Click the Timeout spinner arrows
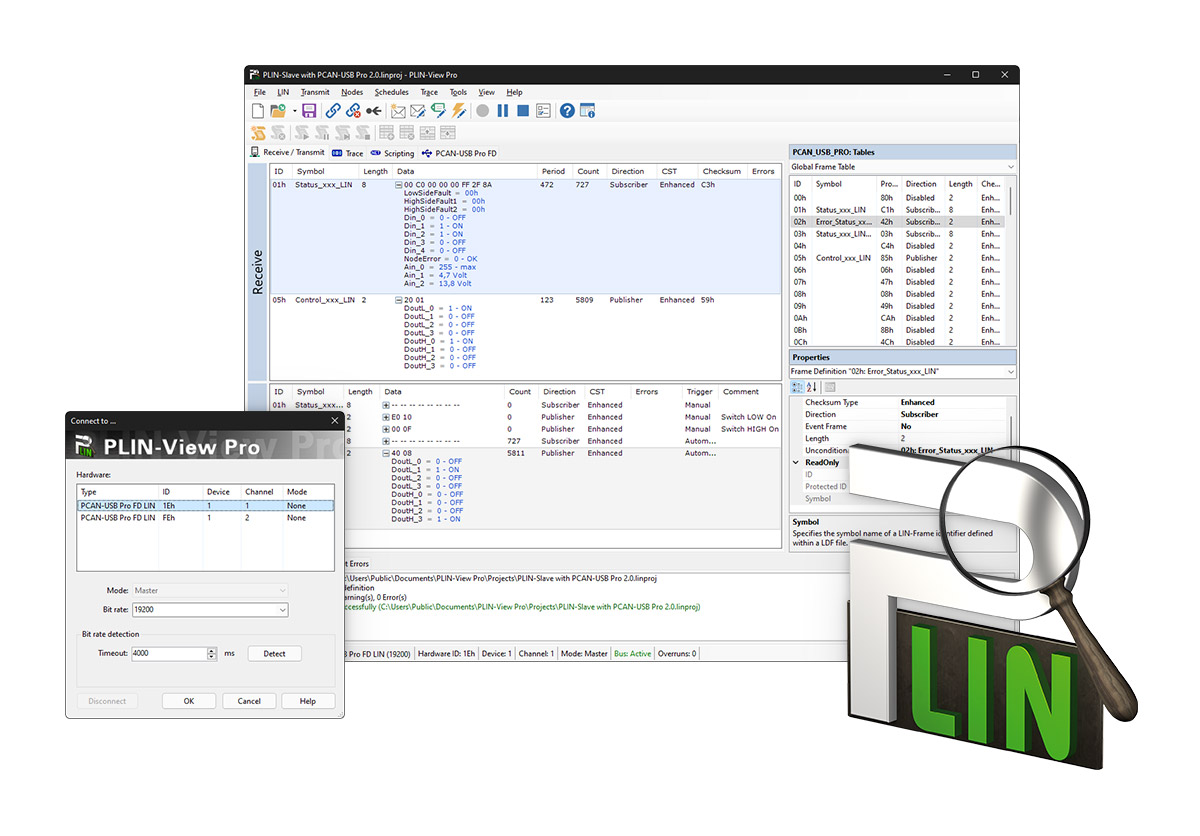 pos(212,654)
